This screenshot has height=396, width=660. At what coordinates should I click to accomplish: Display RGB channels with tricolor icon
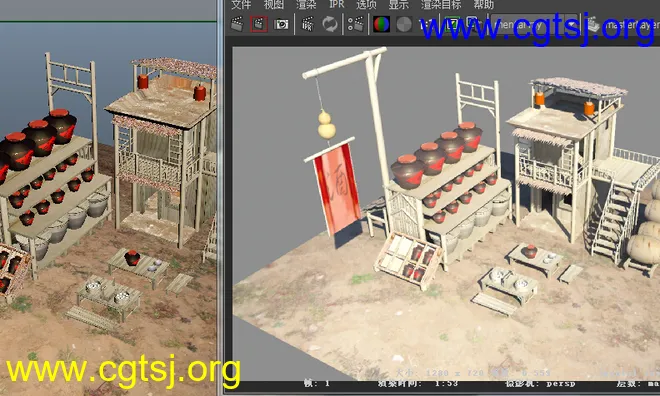pos(381,24)
